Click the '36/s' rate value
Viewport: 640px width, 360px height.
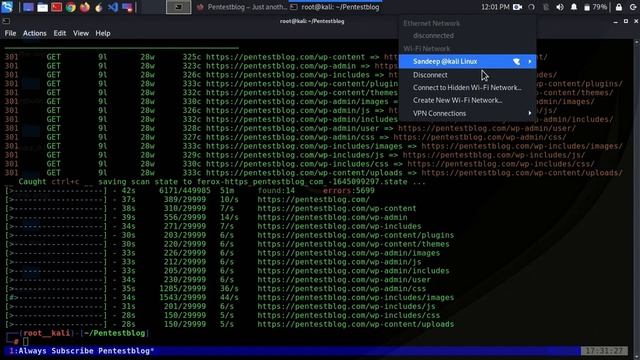tap(229, 289)
